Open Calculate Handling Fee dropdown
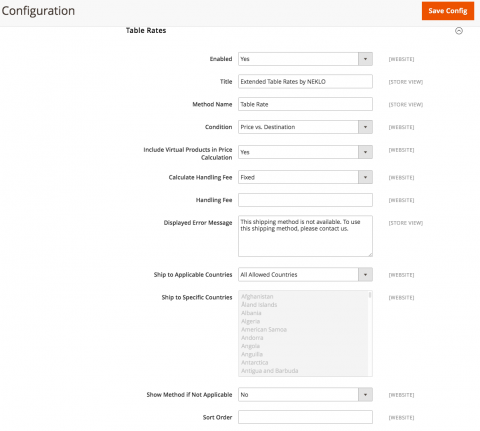The image size is (480, 431). coord(305,177)
